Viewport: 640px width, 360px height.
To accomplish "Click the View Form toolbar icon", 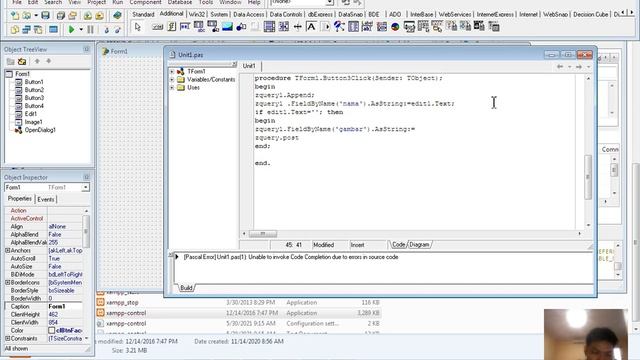I will 27,29.
